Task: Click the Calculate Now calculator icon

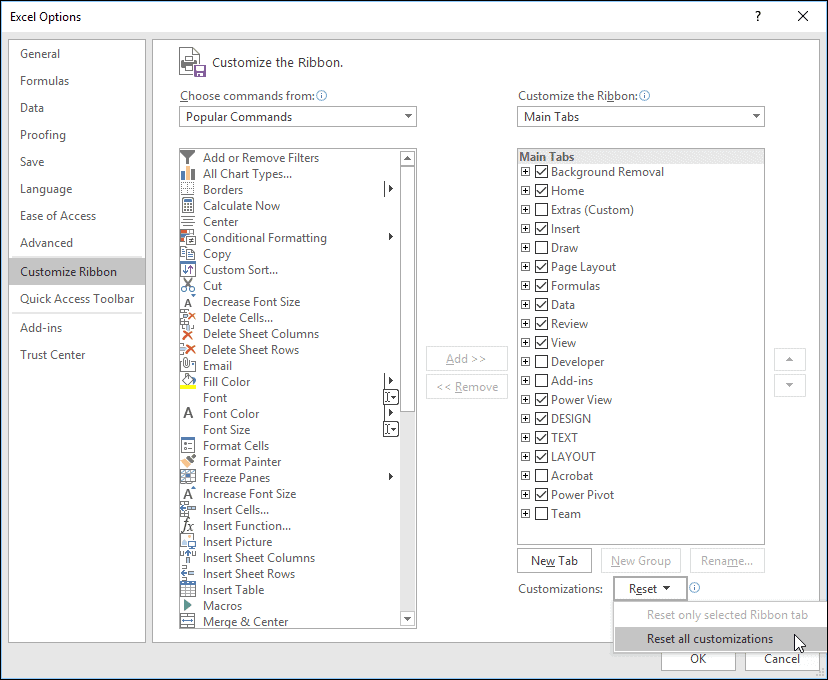Action: pyautogui.click(x=187, y=205)
